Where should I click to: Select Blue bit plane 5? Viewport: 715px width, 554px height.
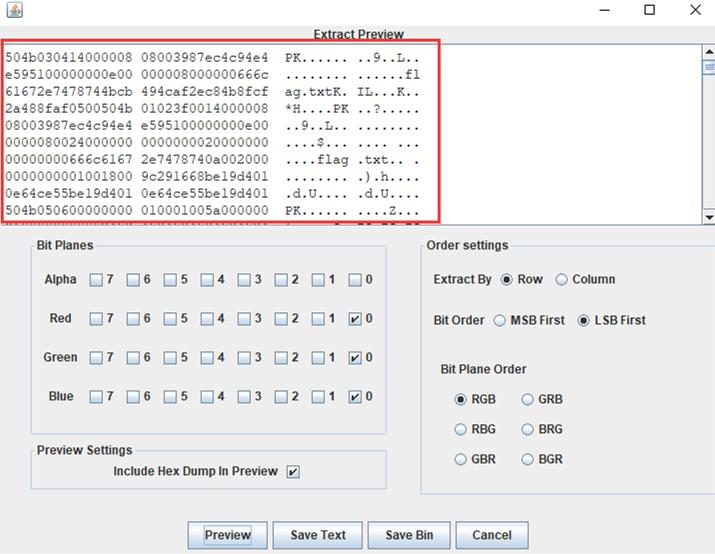[170, 397]
